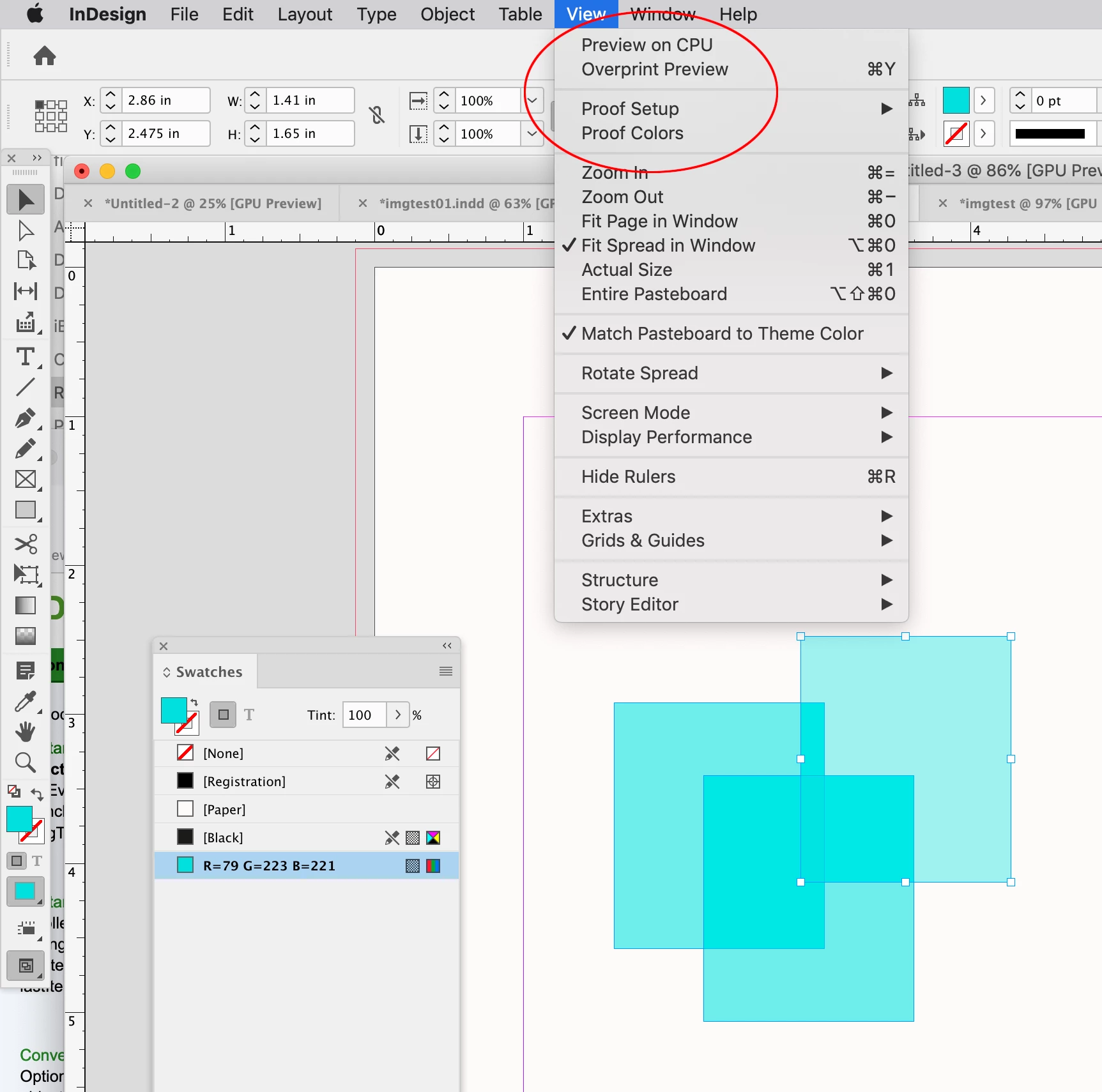Select the Direct Selection tool

point(26,230)
